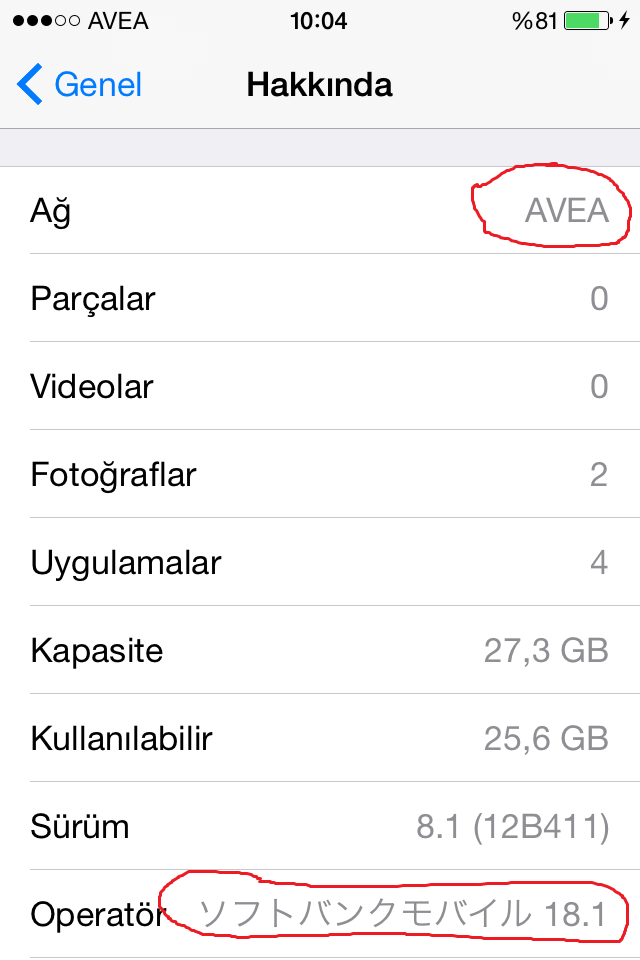
Task: Tap the 25,6 GB Kullanılabilir value
Action: pos(546,738)
